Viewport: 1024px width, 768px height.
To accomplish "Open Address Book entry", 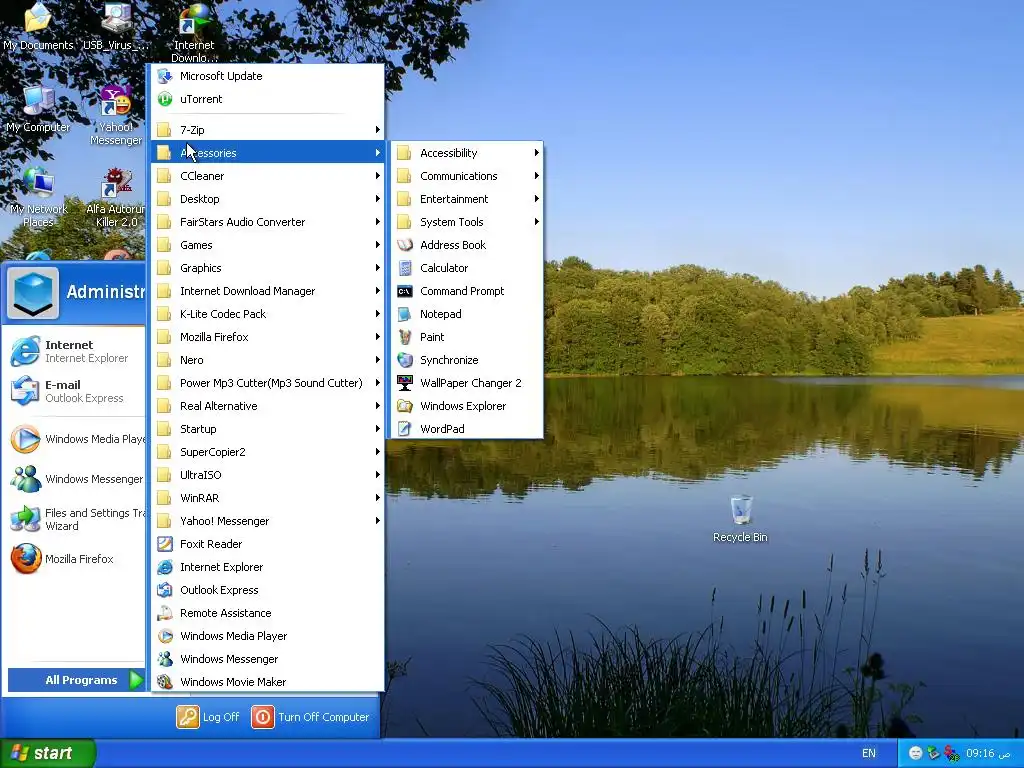I will tap(466, 245).
